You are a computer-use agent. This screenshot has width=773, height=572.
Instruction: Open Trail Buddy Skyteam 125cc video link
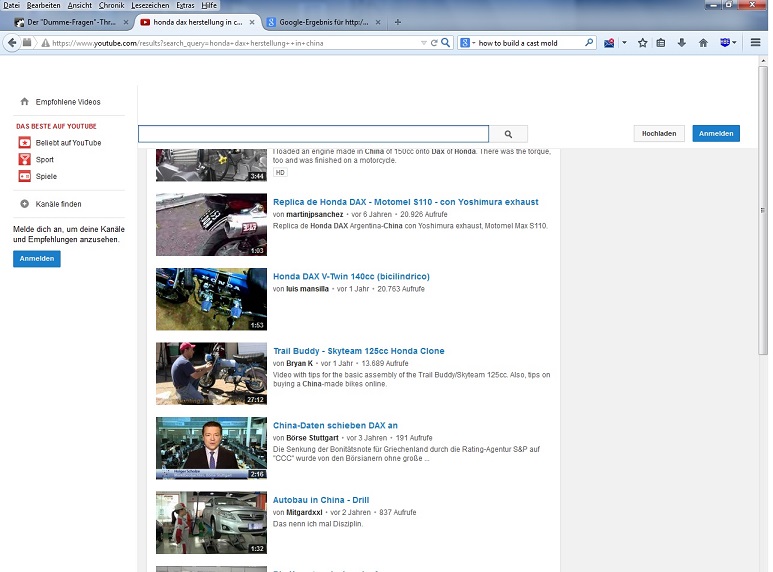point(358,351)
